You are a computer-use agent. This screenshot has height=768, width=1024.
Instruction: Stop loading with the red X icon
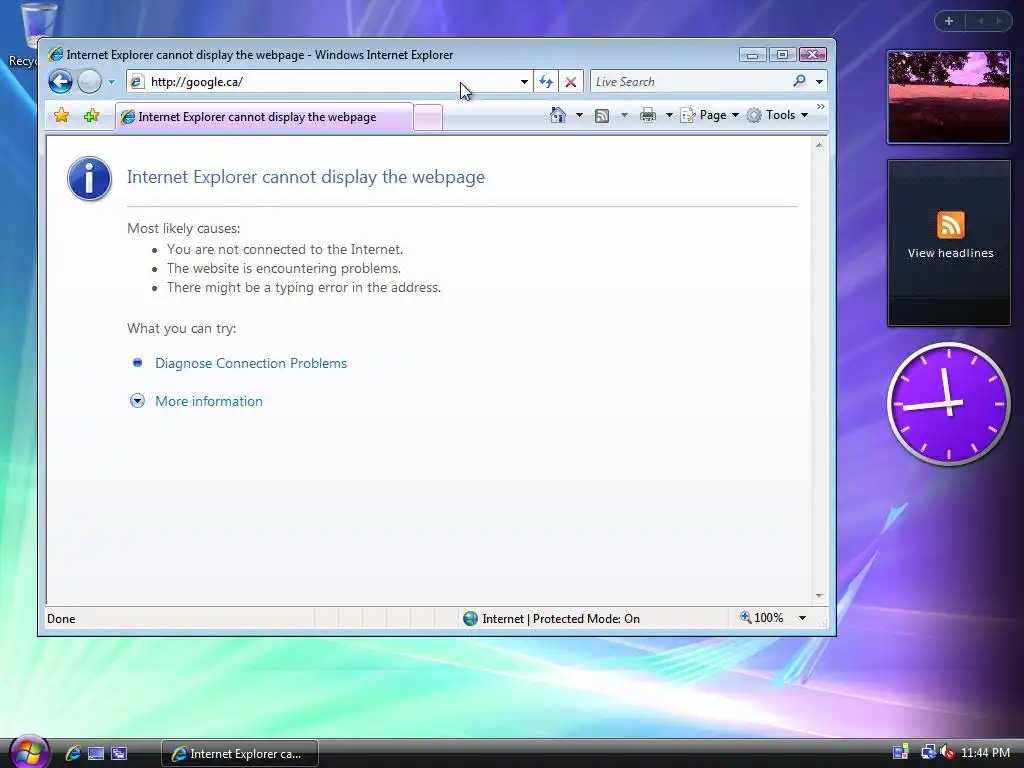571,82
